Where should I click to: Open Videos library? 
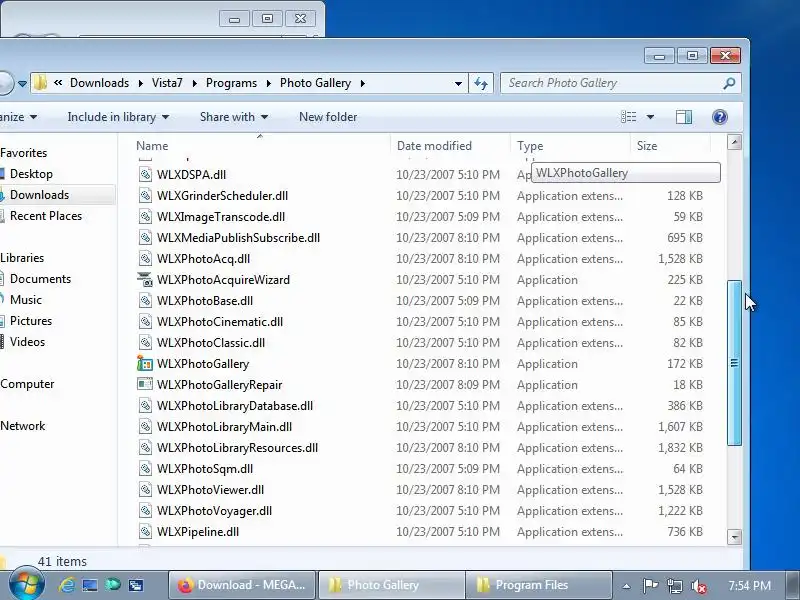27,342
